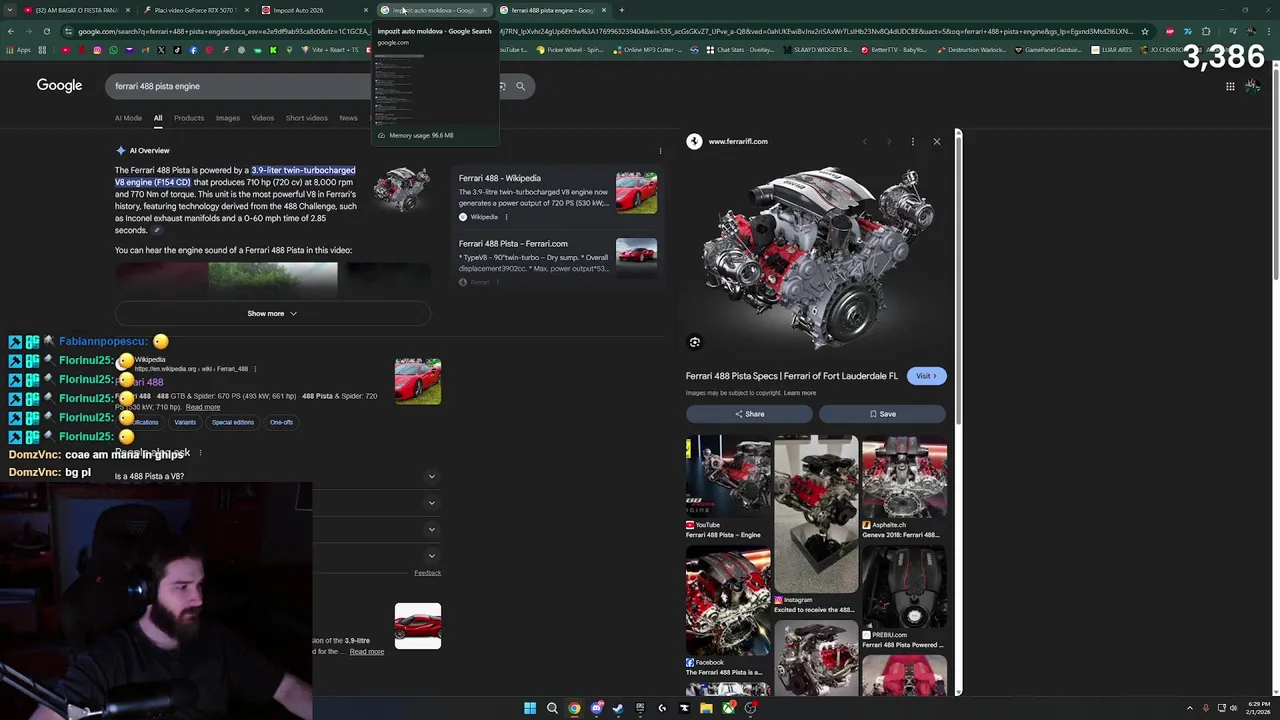Click the AI Overview engine image thumbnail
The image size is (1280, 720).
[x=402, y=190]
